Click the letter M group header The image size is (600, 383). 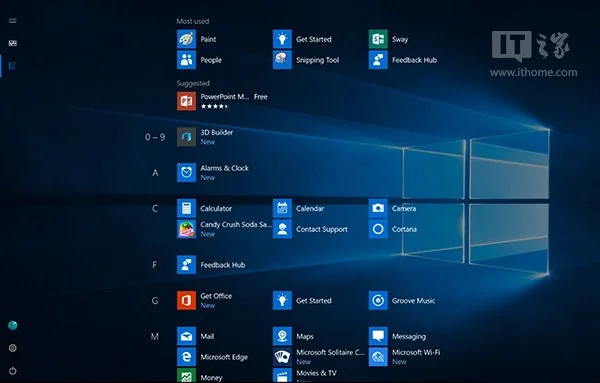tap(155, 337)
